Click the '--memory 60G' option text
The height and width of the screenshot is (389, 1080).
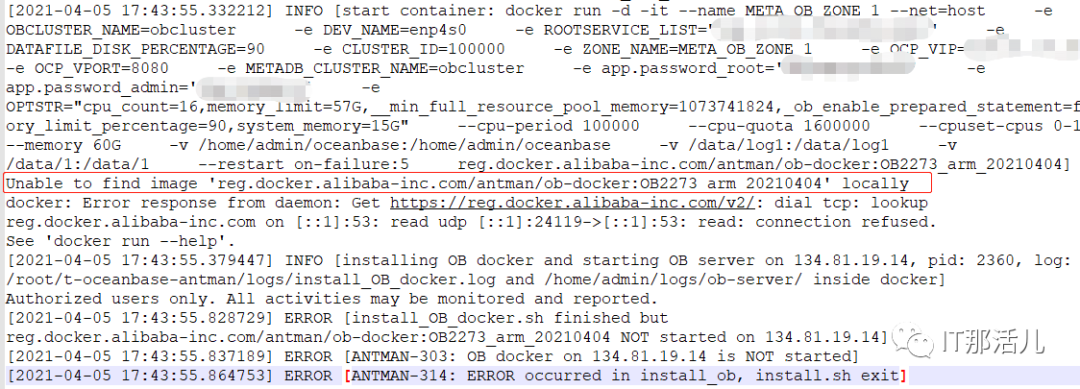coord(63,145)
